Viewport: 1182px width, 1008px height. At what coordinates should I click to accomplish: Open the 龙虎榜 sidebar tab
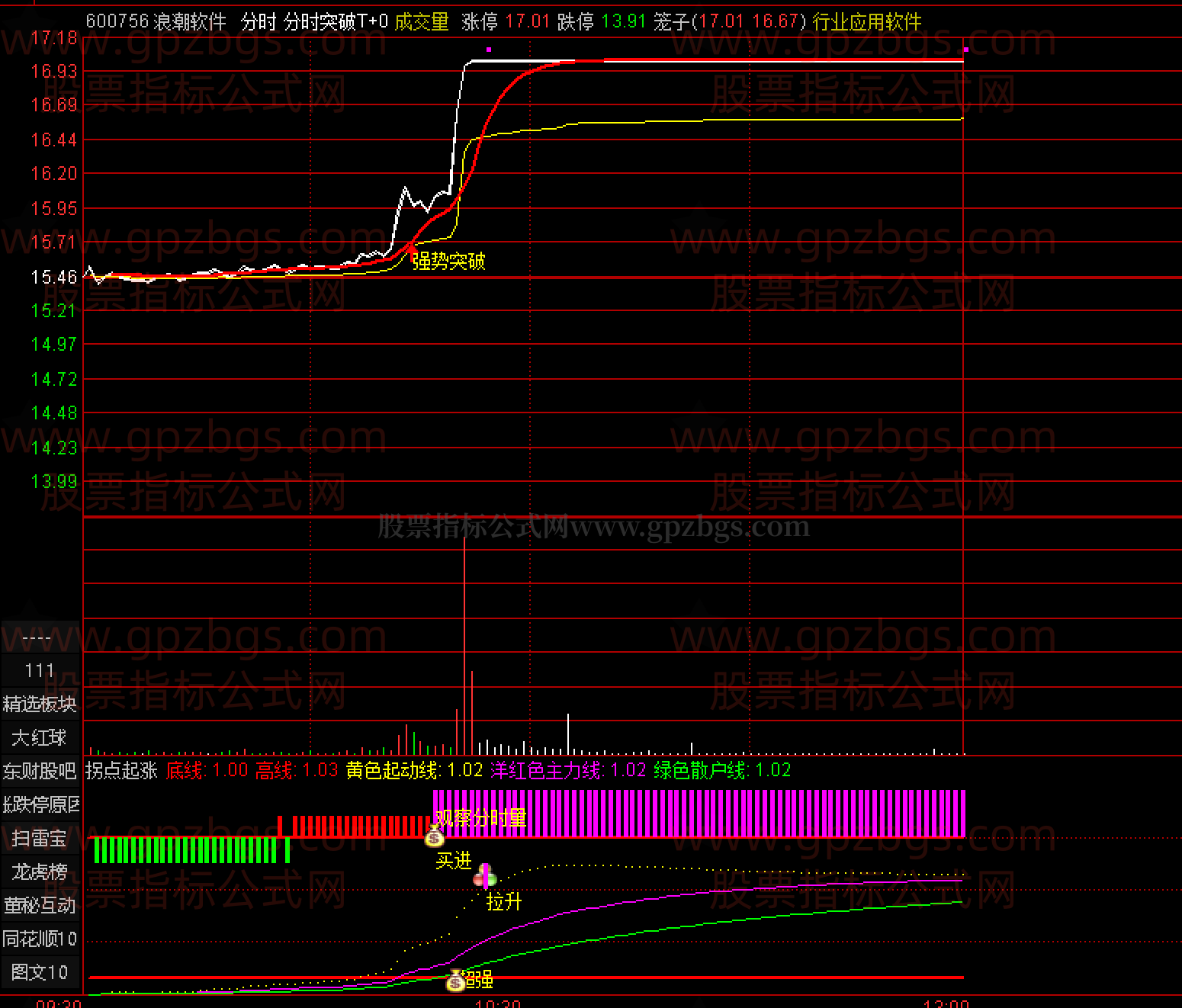point(40,872)
